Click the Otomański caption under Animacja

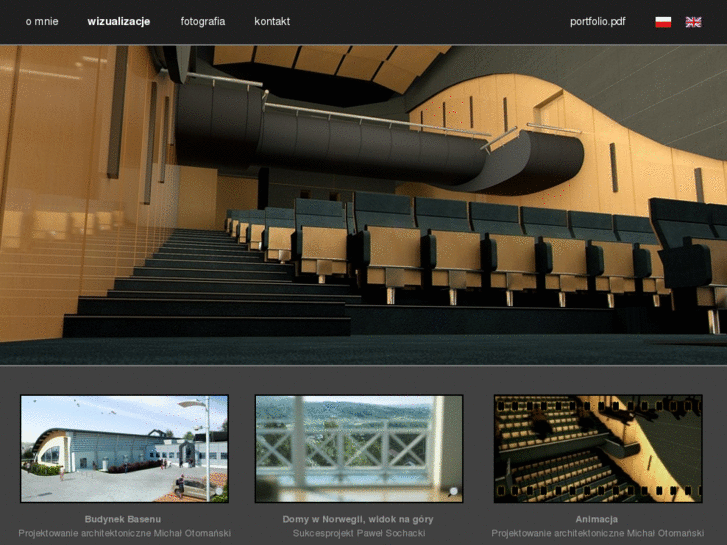[x=598, y=533]
